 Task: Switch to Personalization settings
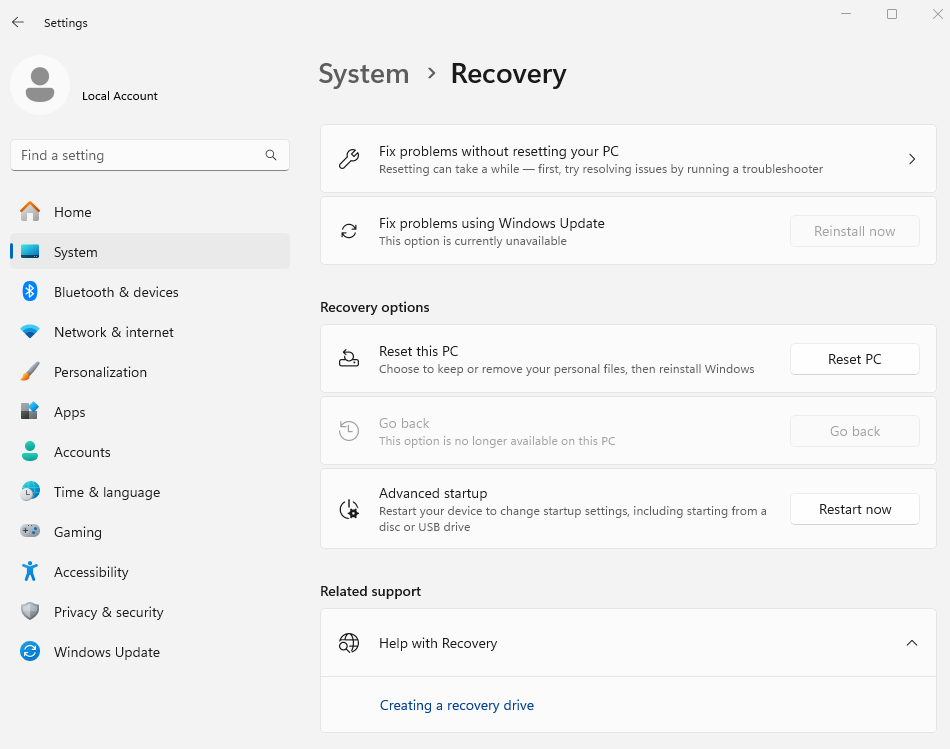pyautogui.click(x=150, y=372)
